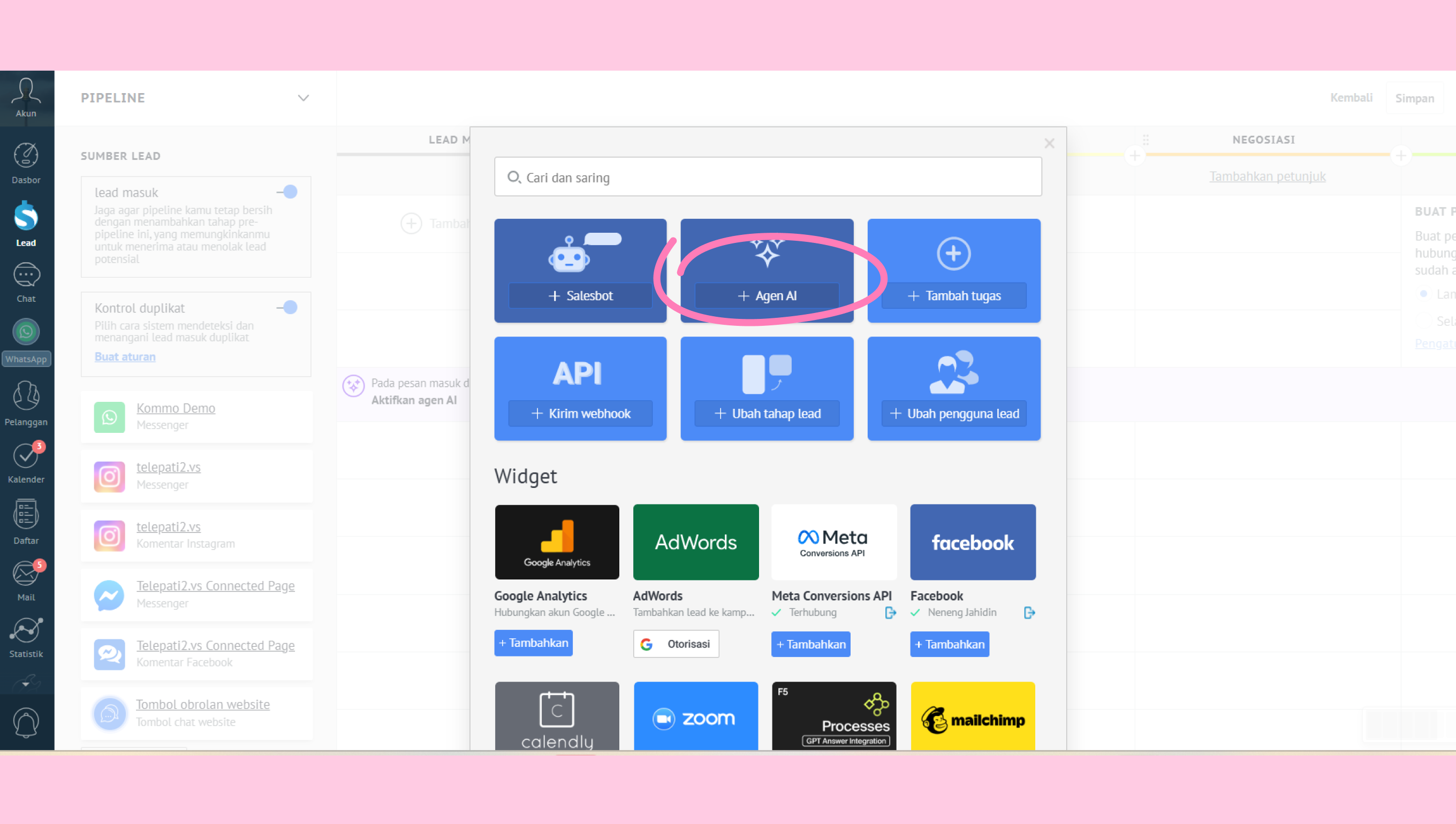The image size is (1456, 824).
Task: Click the drag handle above Negosiasi column
Action: [x=1145, y=139]
